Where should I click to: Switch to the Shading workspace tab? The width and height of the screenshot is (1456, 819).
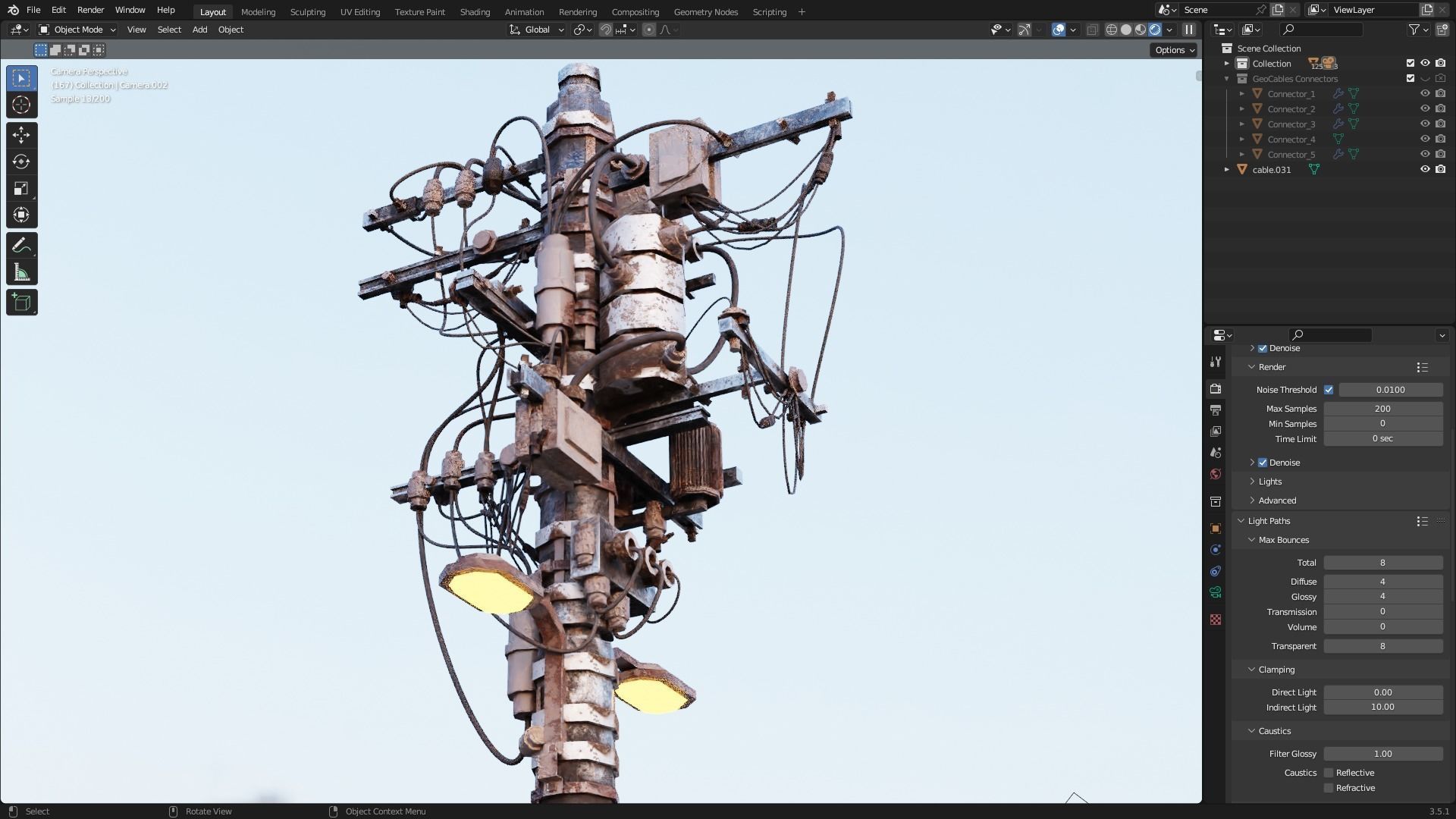(x=475, y=11)
